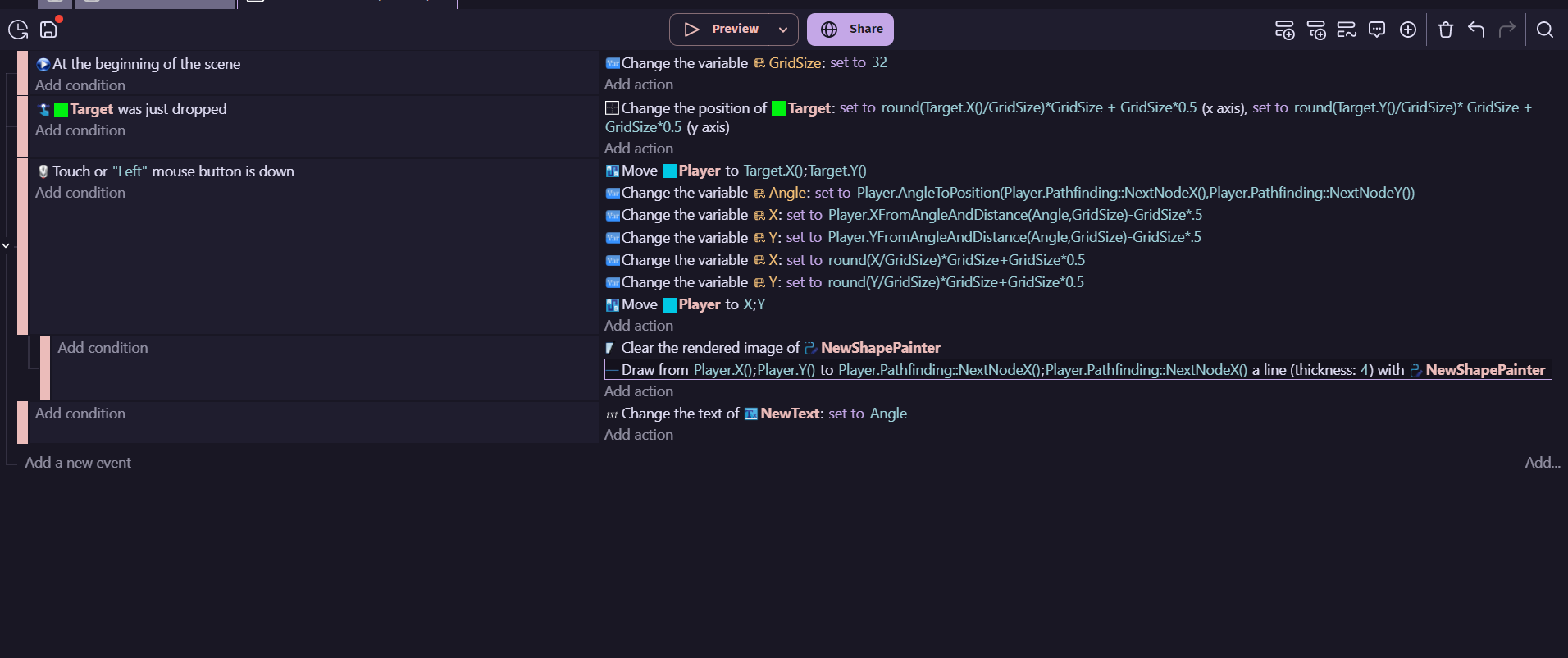This screenshot has width=1568, height=658.
Task: Click the Share button
Action: coord(850,30)
